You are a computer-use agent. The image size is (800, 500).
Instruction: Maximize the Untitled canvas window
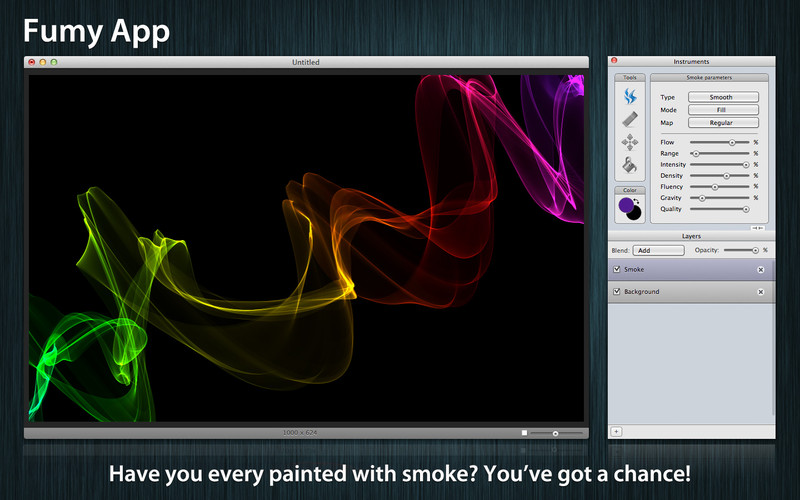tap(54, 62)
